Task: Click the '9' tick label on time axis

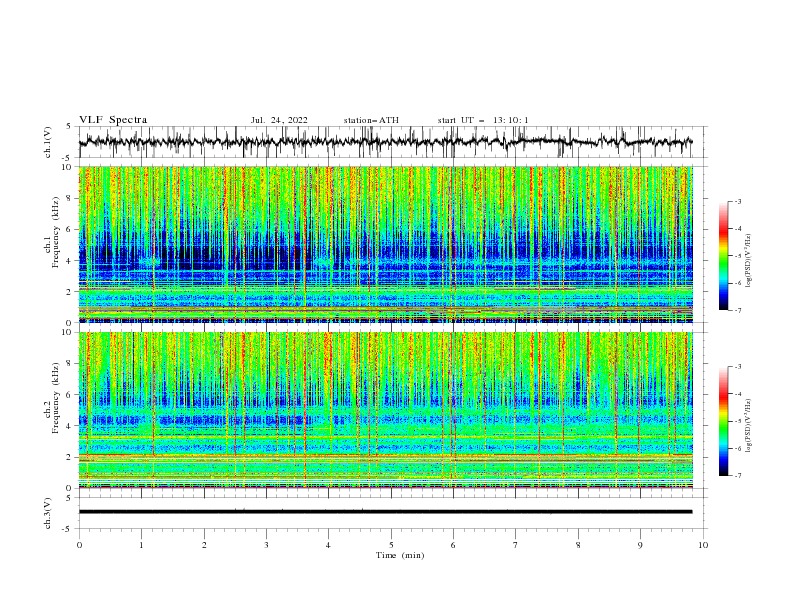Action: (640, 545)
